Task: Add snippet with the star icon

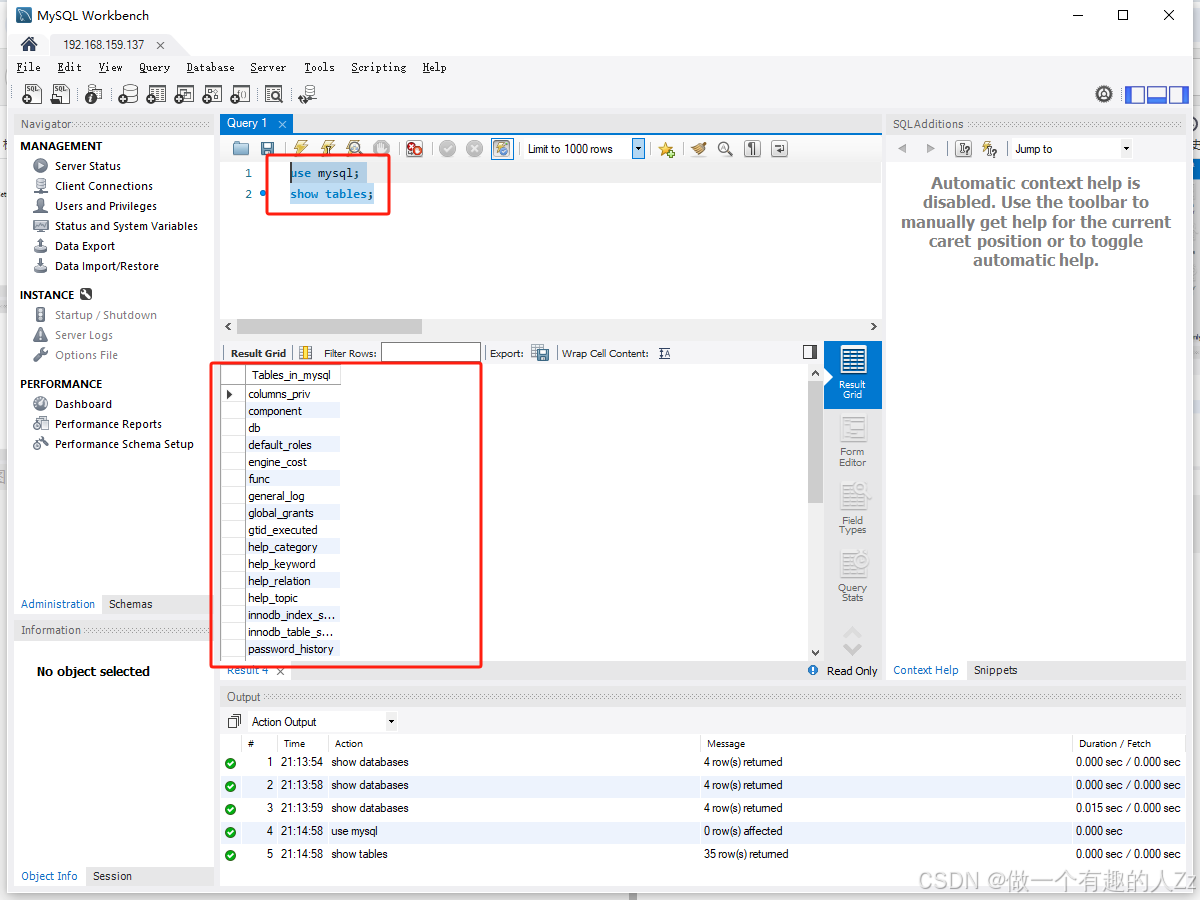Action: point(666,149)
